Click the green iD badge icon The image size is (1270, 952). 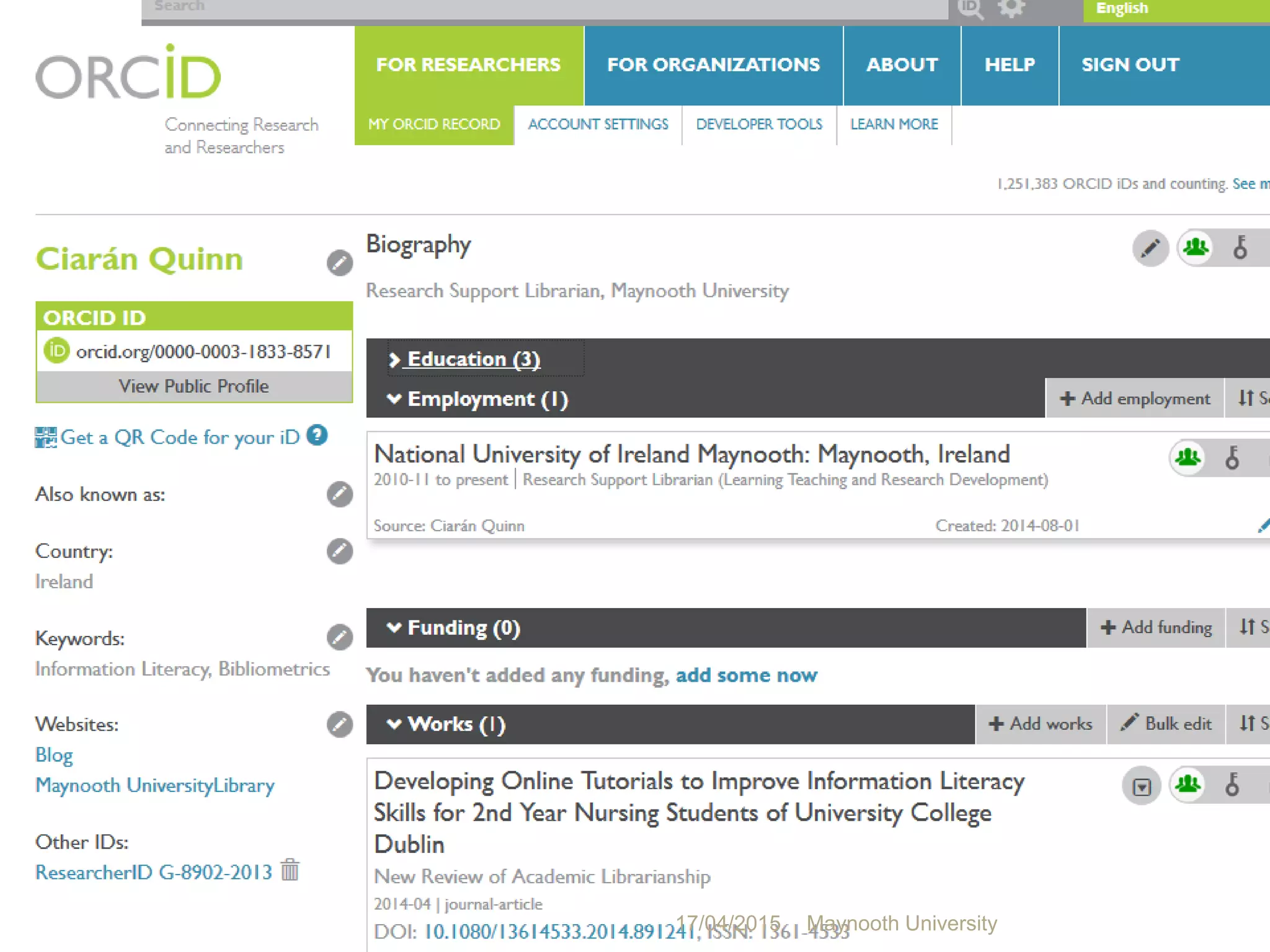pyautogui.click(x=56, y=351)
